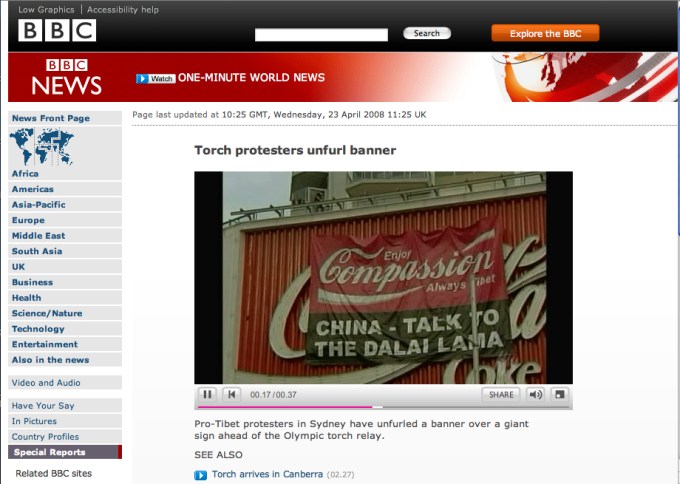Open Science/Nature section

pos(65,313)
